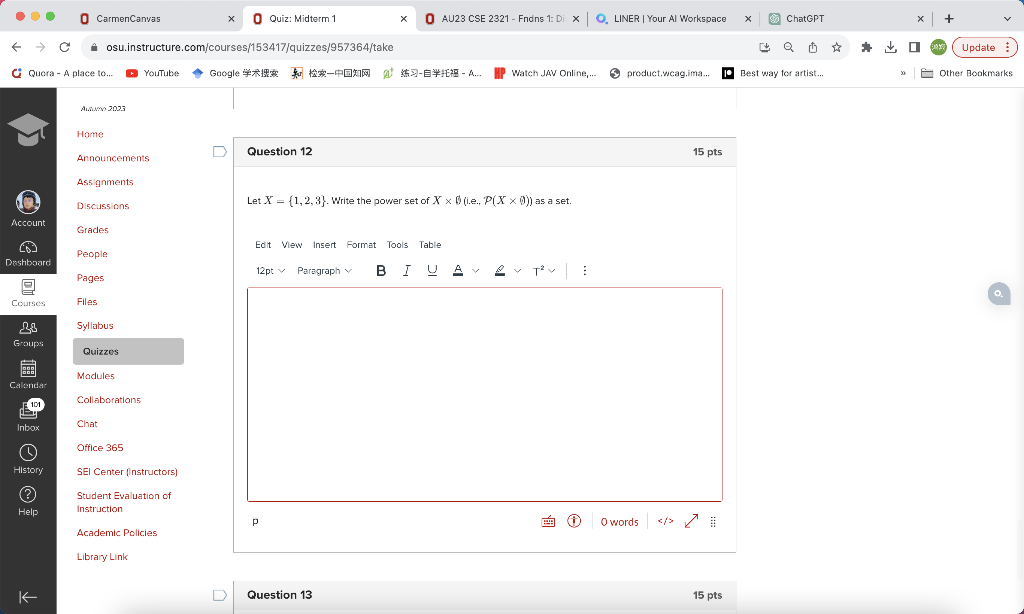This screenshot has width=1024, height=614.
Task: Open the editor overflow menu
Action: click(584, 270)
